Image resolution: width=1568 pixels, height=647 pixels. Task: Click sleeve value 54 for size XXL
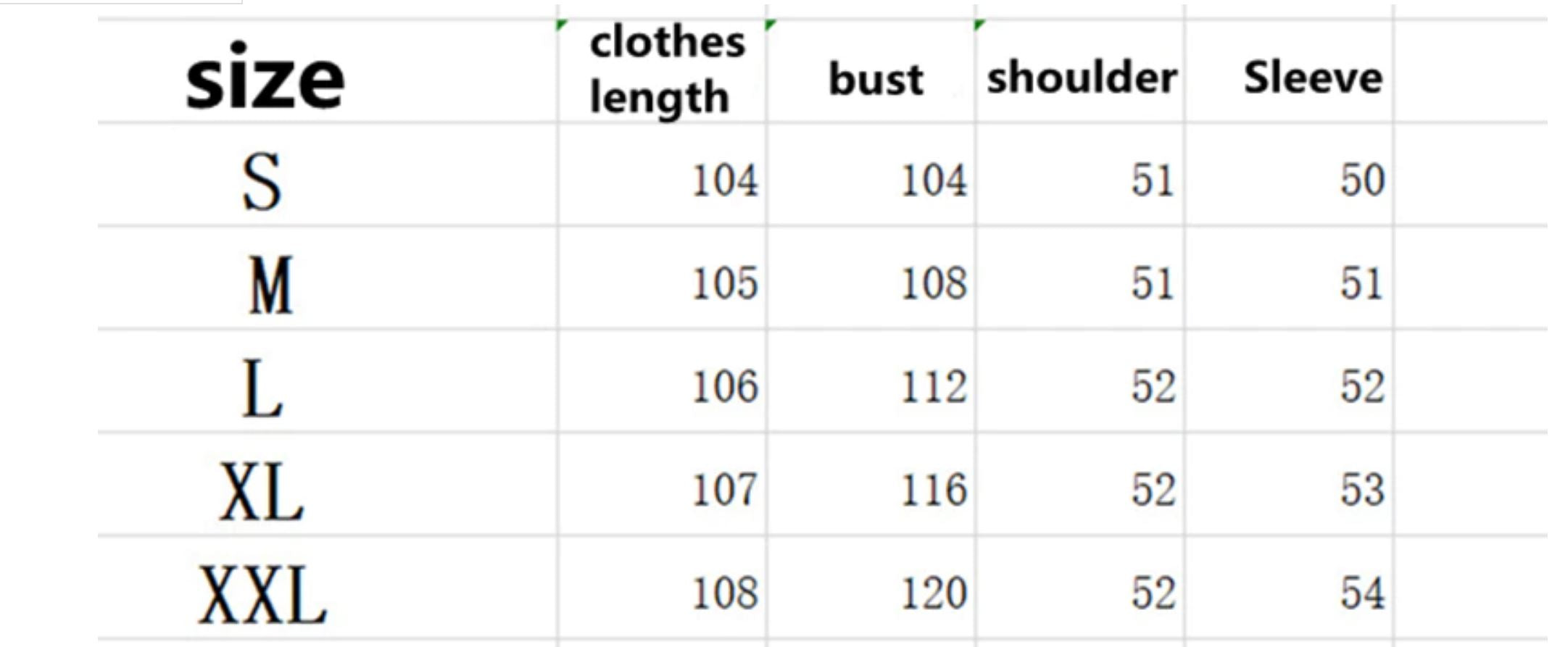pos(1361,593)
